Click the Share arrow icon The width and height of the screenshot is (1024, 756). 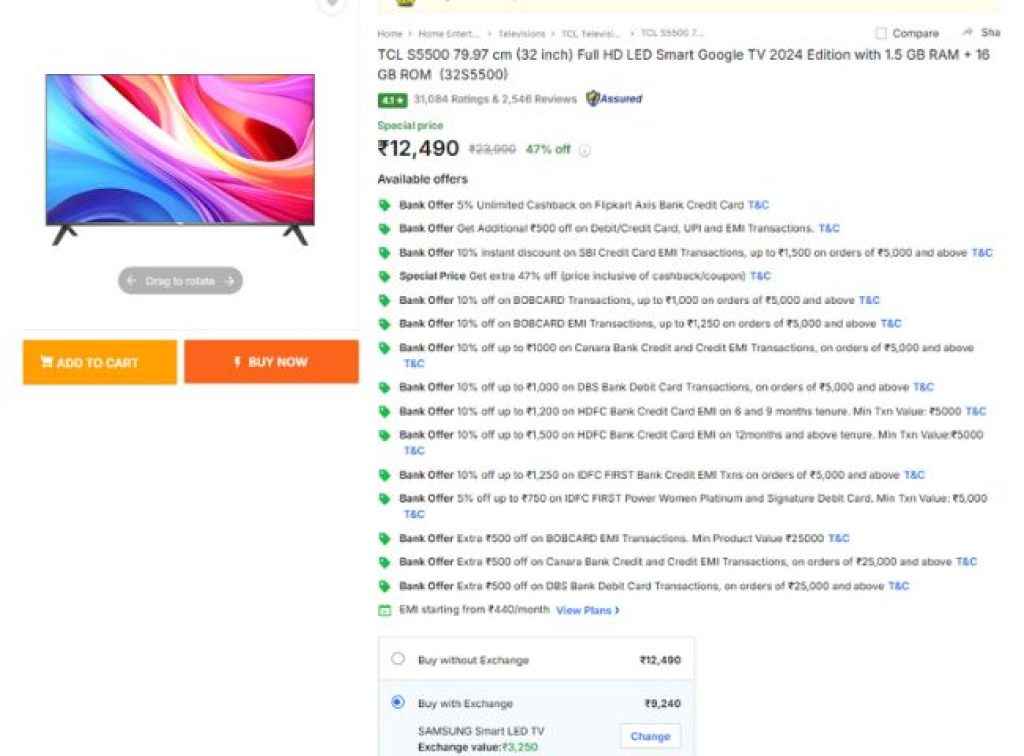[x=968, y=33]
